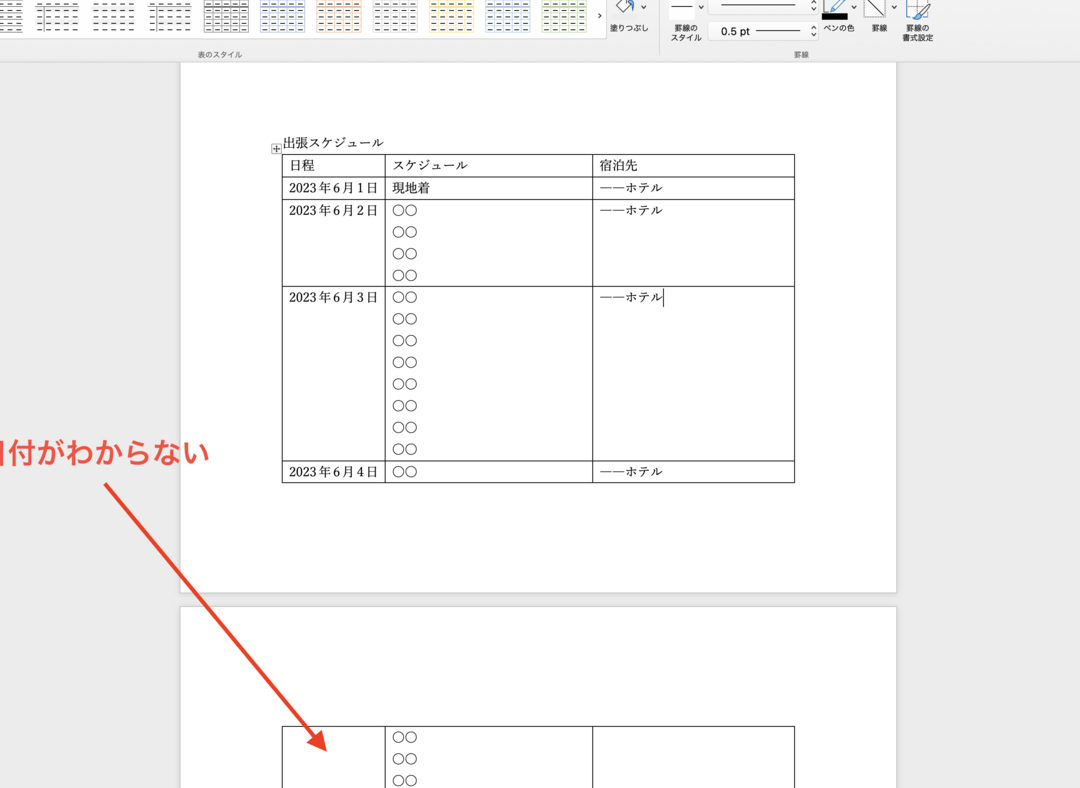This screenshot has width=1080, height=788.
Task: Click the Pen Color (ペンの色) icon
Action: tap(835, 6)
